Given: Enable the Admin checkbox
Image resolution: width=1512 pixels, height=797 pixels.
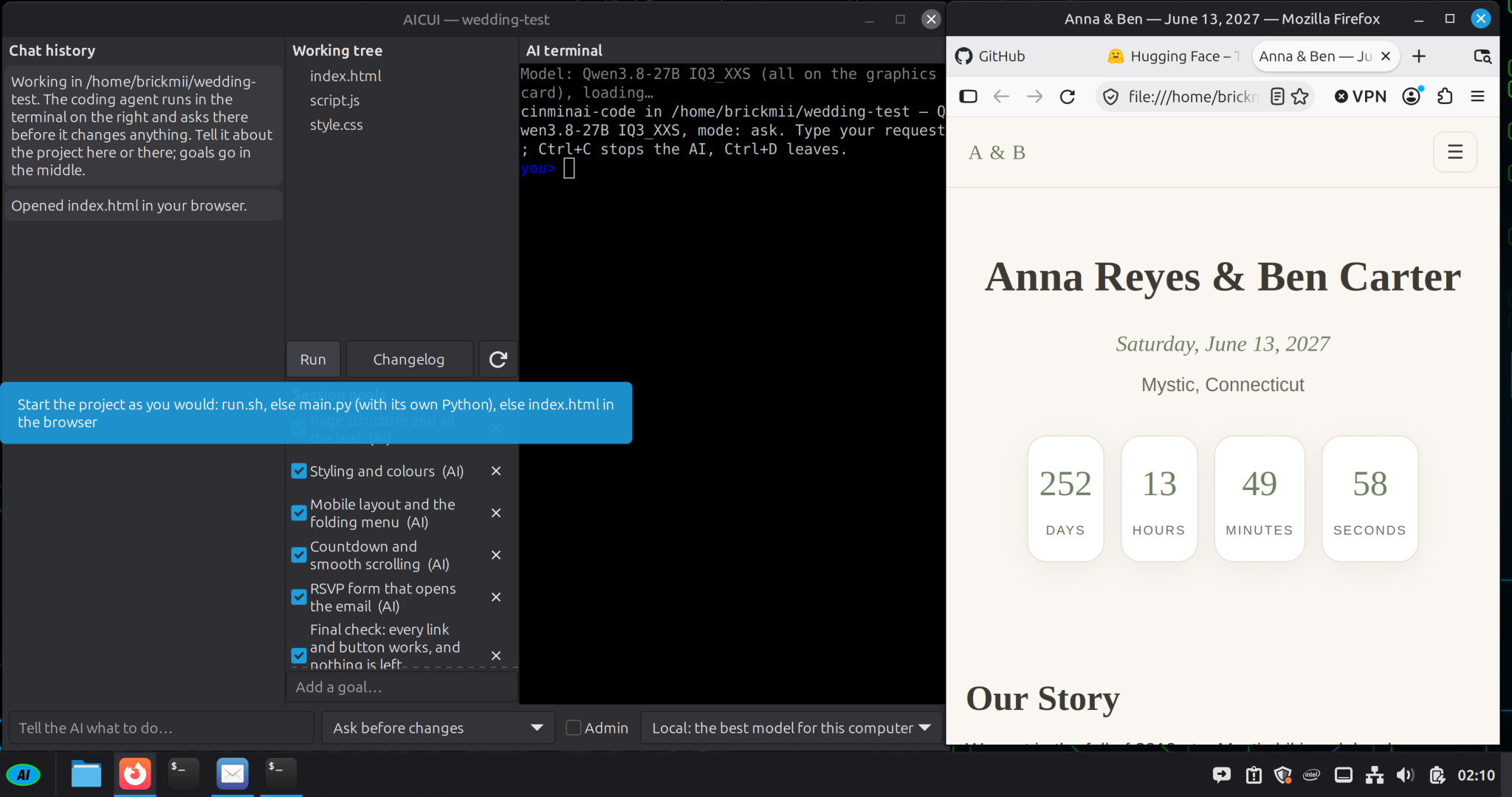Looking at the screenshot, I should (574, 728).
